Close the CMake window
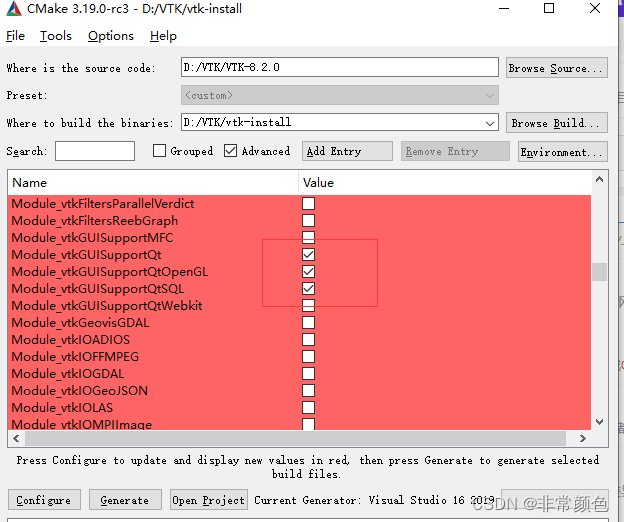Viewport: 624px width, 522px height. (595, 8)
